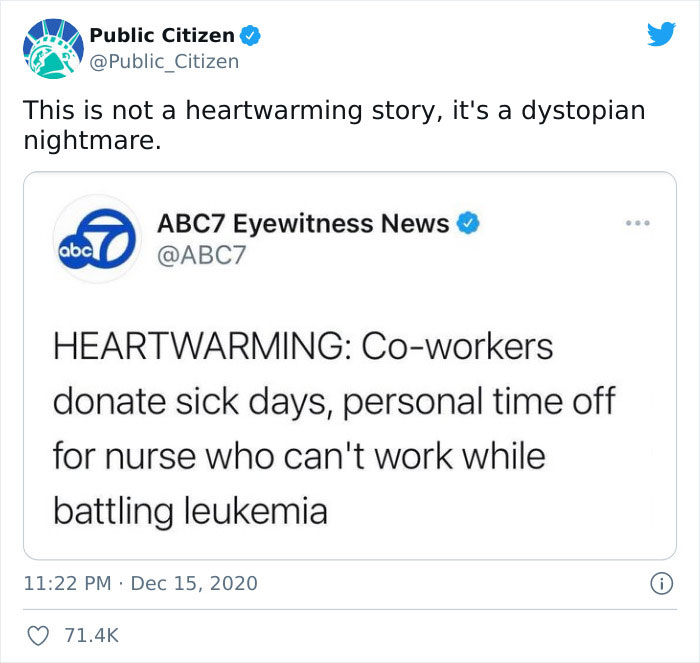Screen dimensions: 700x663
Task: Visit the @Public_Citizen handle
Action: [164, 62]
